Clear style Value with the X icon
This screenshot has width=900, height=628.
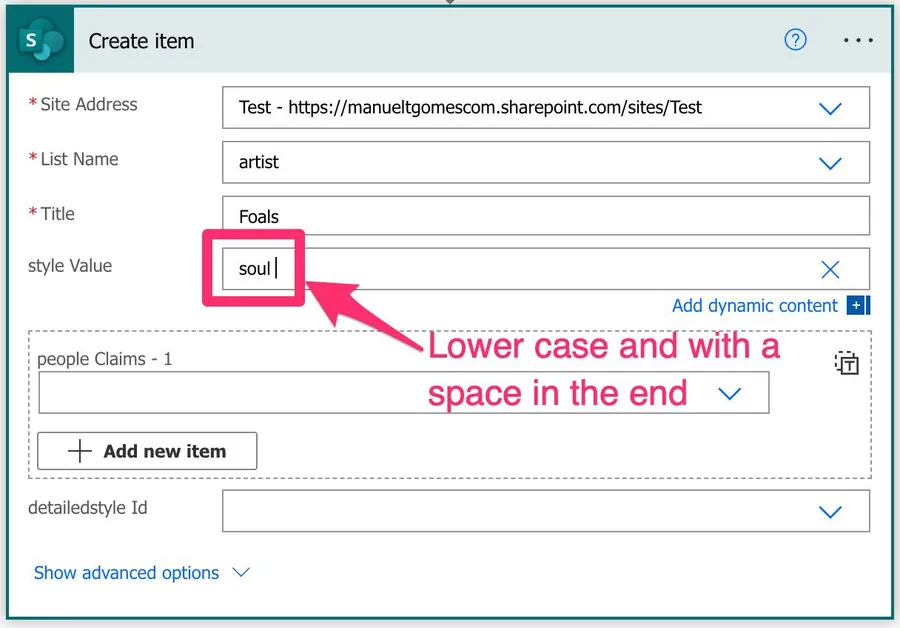830,269
